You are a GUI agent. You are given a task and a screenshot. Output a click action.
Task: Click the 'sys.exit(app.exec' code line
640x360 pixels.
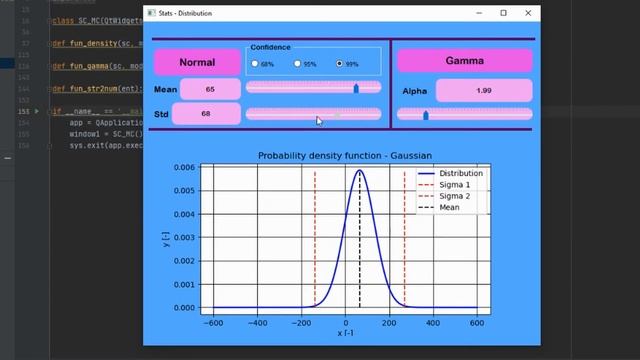(106, 145)
